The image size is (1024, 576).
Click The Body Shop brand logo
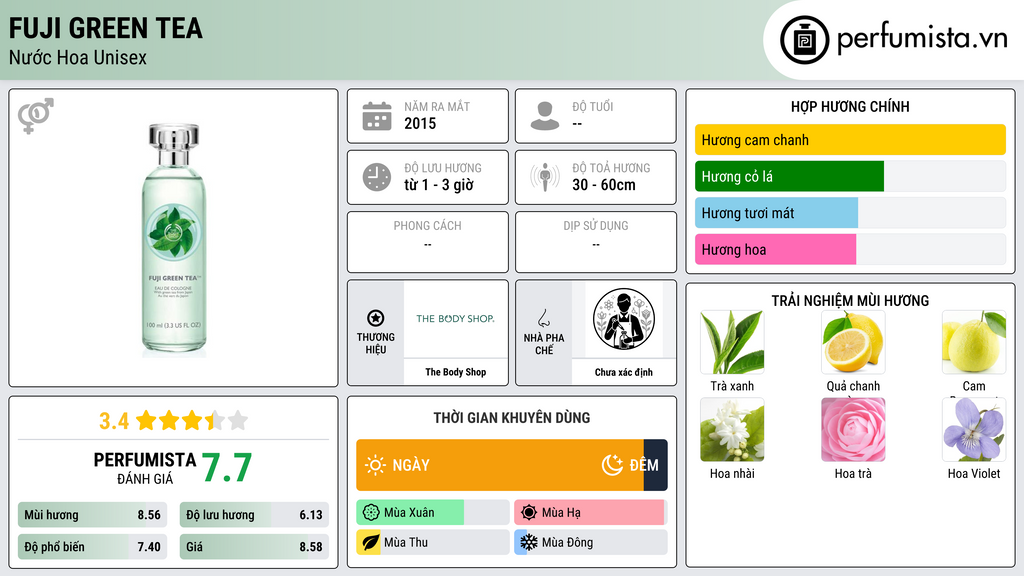[x=455, y=319]
